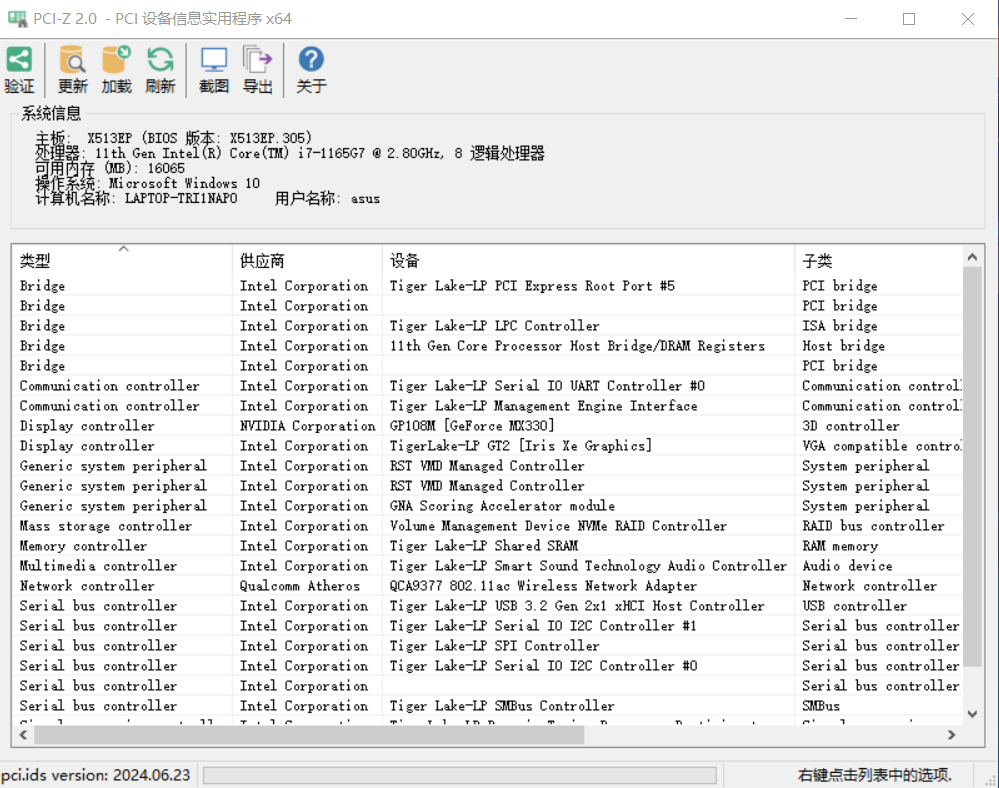
Task: Maximize the PCI-Z window
Action: coord(909,18)
